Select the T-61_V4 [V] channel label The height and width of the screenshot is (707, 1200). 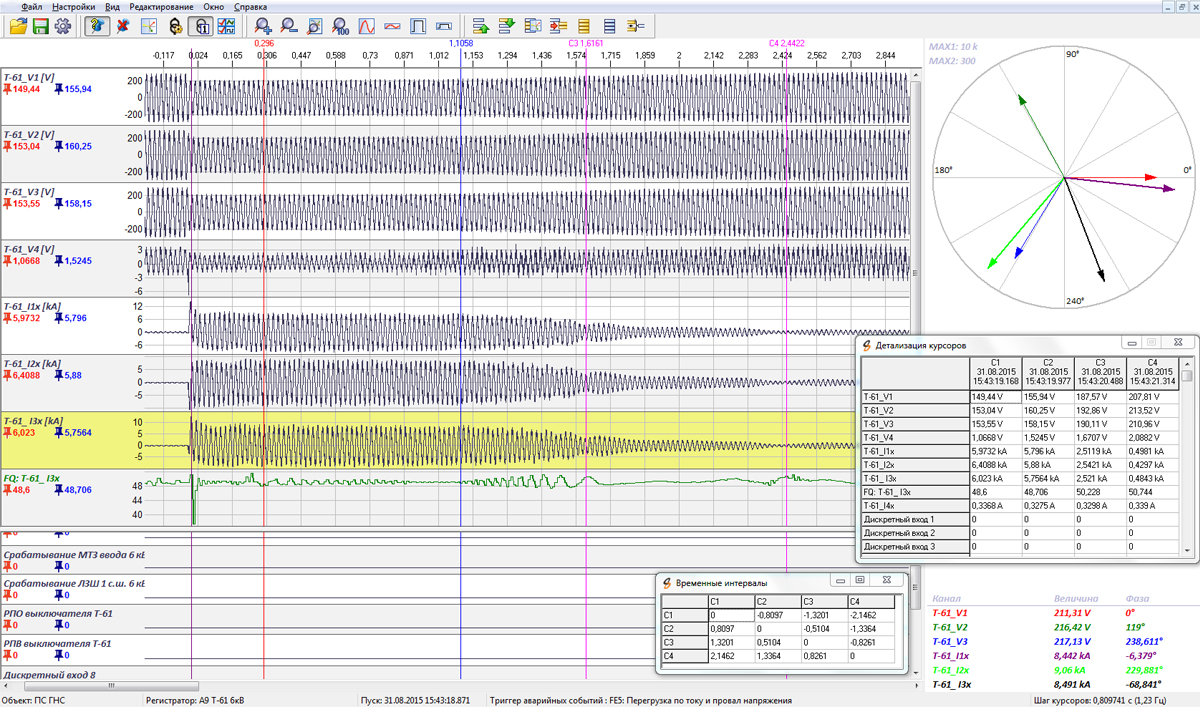coord(28,248)
